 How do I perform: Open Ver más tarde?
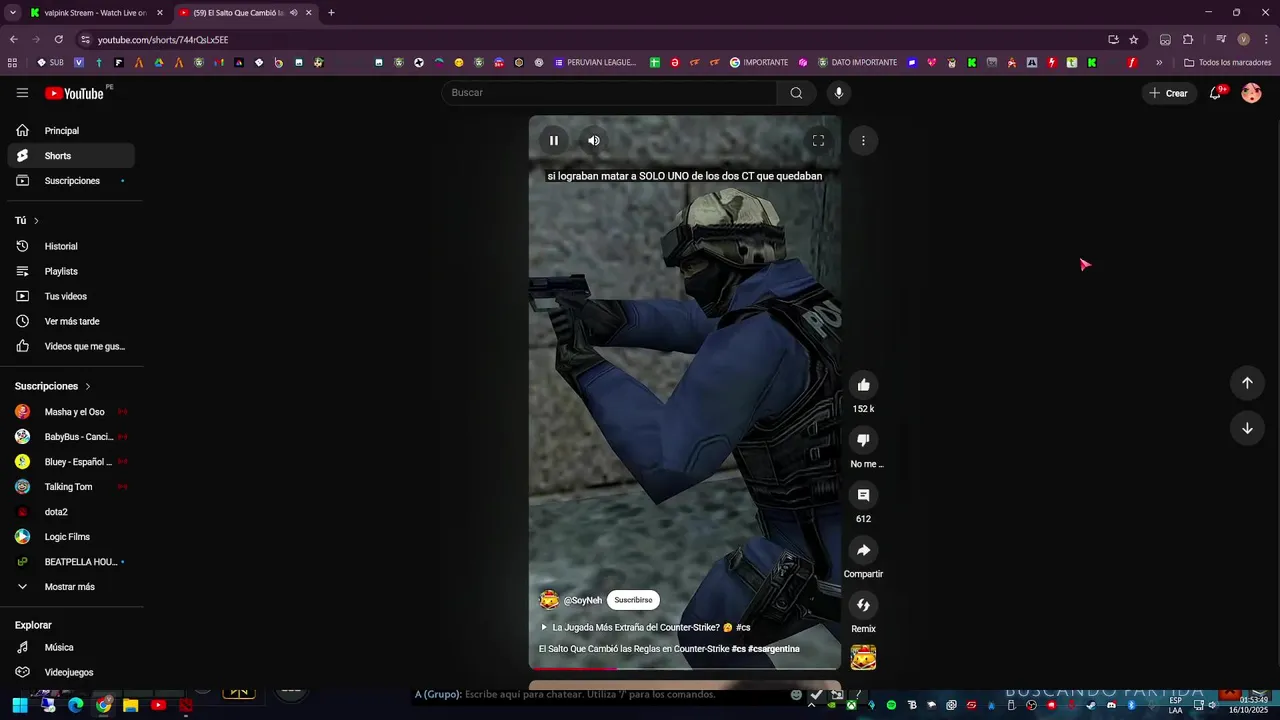point(71,321)
